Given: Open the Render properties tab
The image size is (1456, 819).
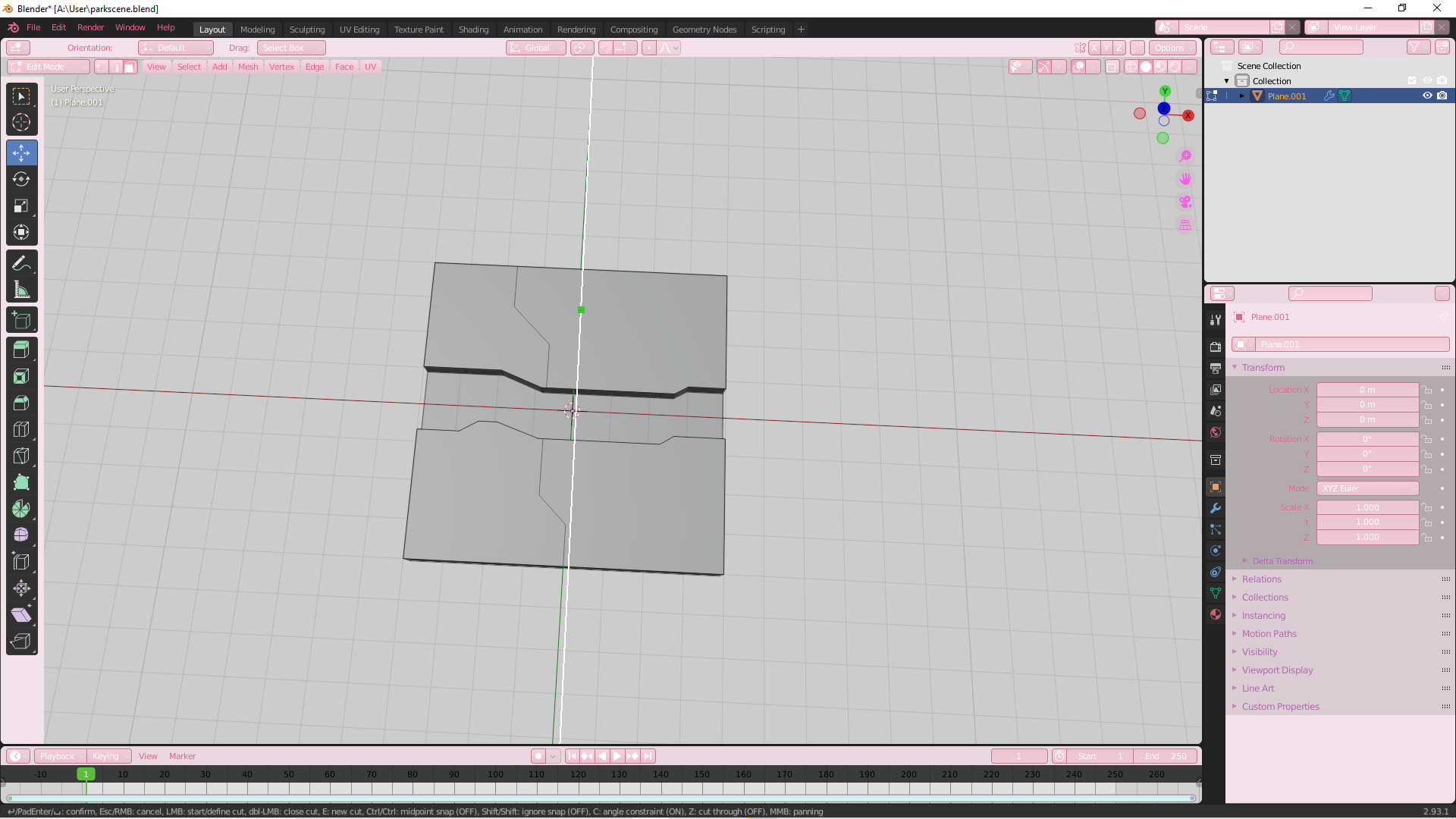Looking at the screenshot, I should click(1216, 347).
